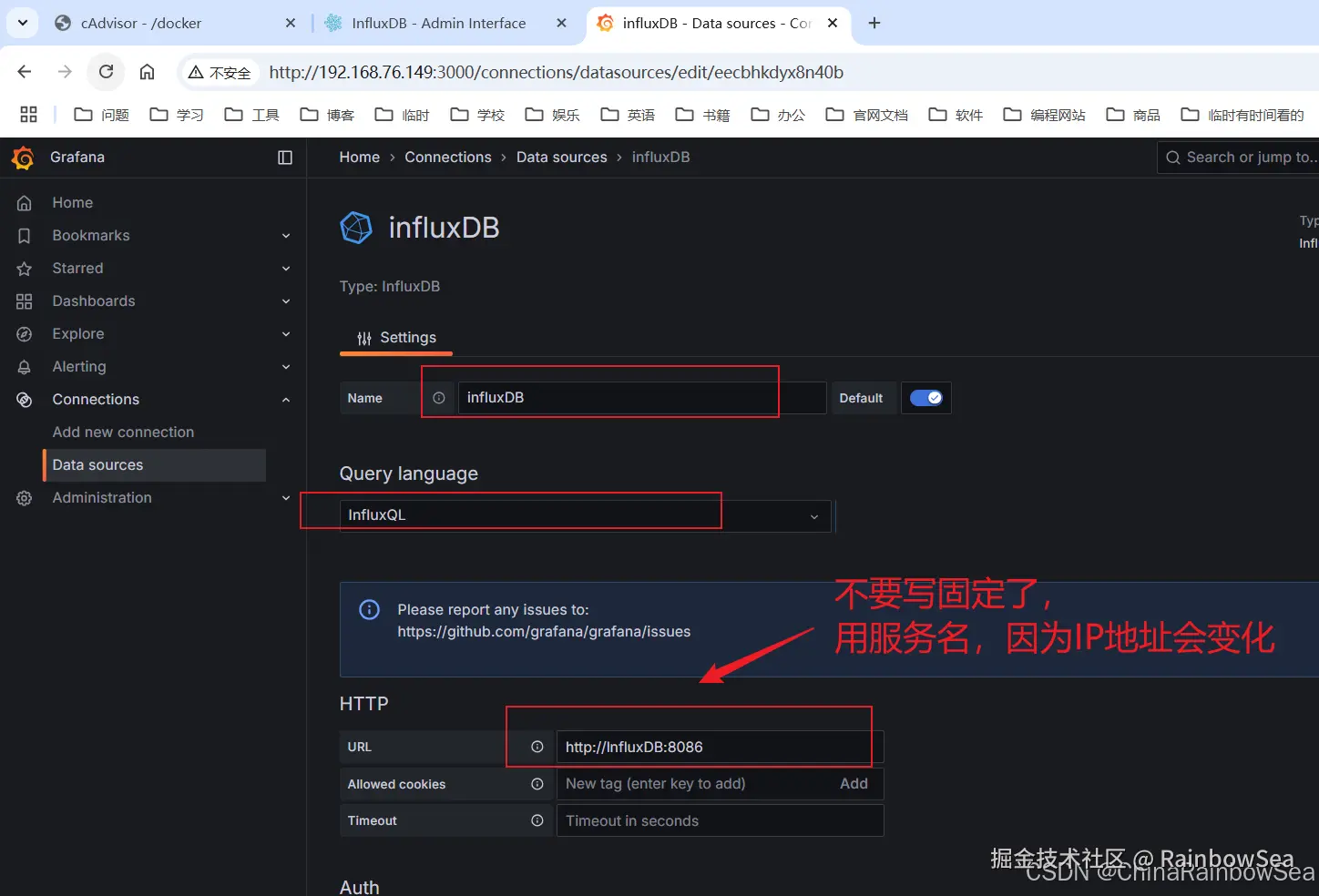Open the Query language InfluxQL dropdown
The image size is (1319, 896).
pyautogui.click(x=585, y=515)
